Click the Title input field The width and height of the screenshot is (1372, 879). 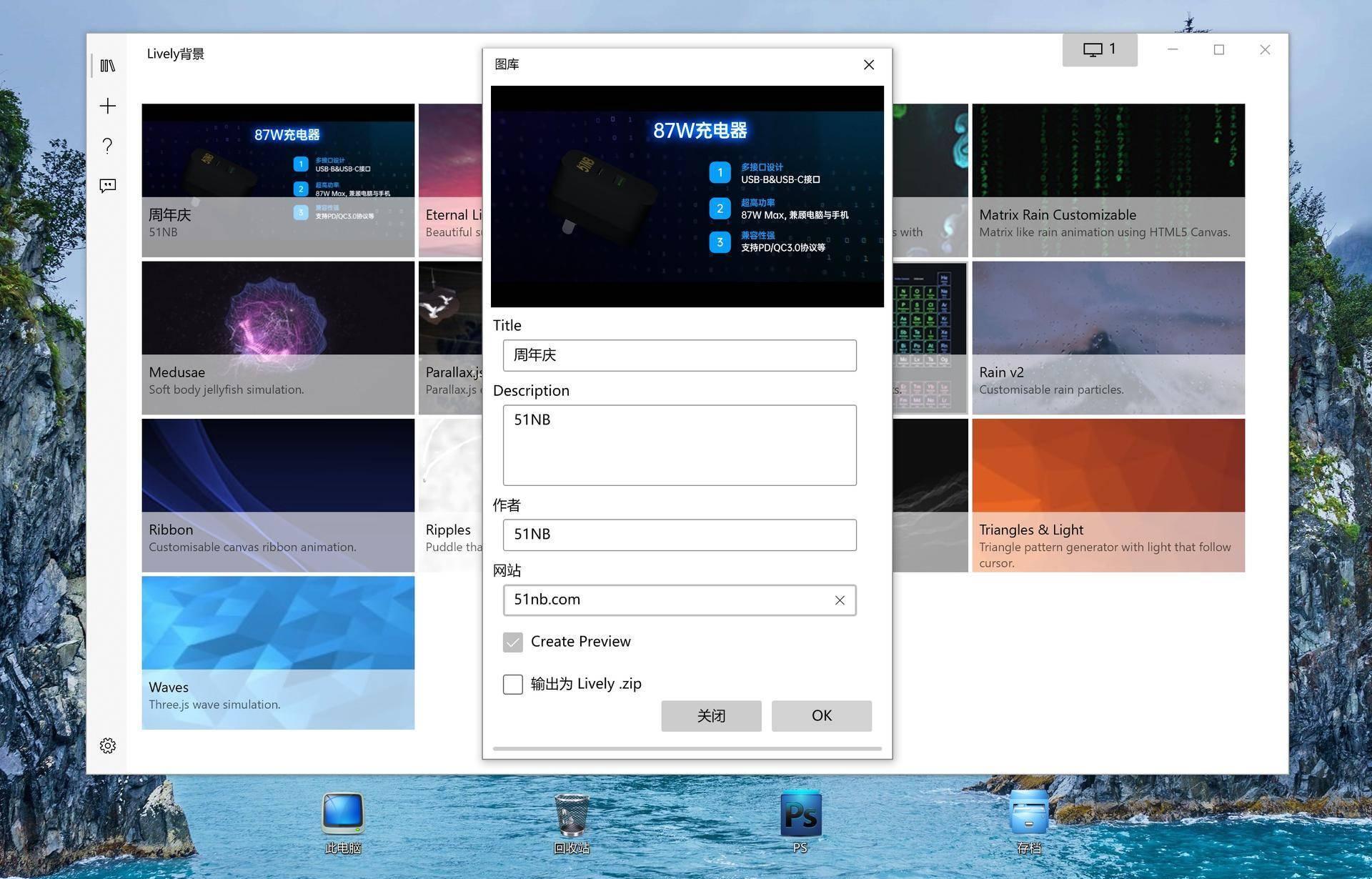point(680,355)
